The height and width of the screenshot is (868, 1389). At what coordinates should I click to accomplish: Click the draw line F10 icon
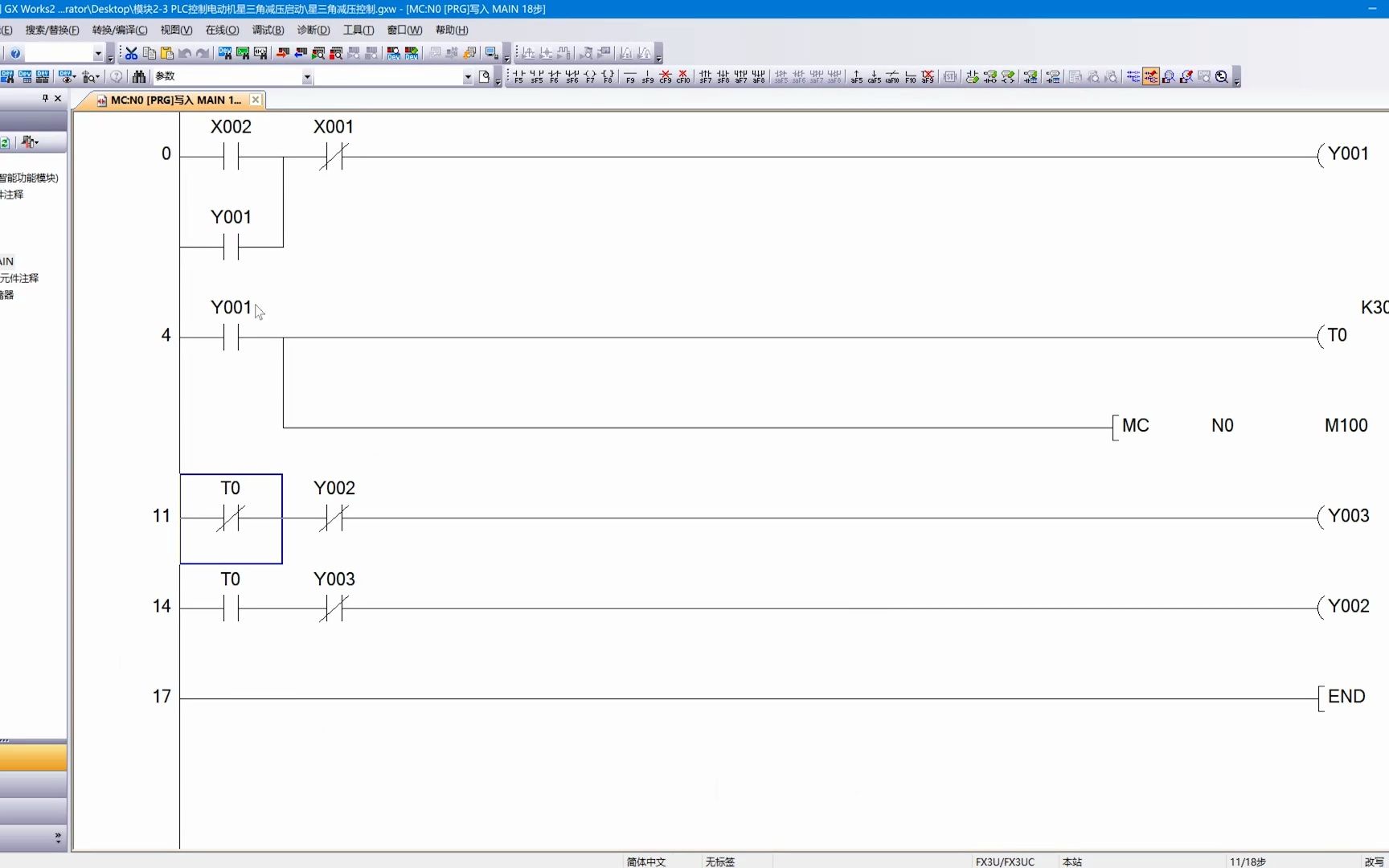pyautogui.click(x=910, y=76)
